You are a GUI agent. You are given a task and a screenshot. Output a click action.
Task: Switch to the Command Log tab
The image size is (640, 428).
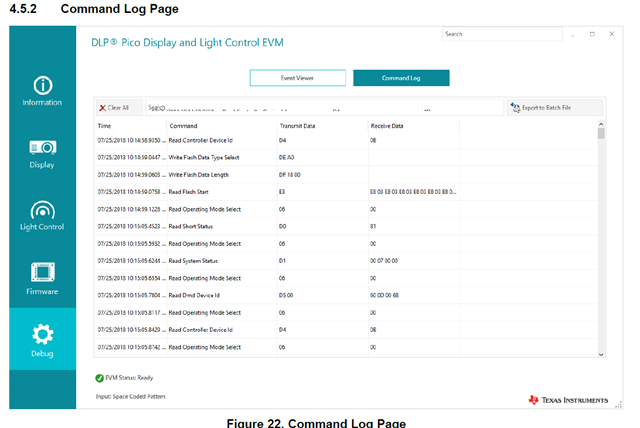401,78
